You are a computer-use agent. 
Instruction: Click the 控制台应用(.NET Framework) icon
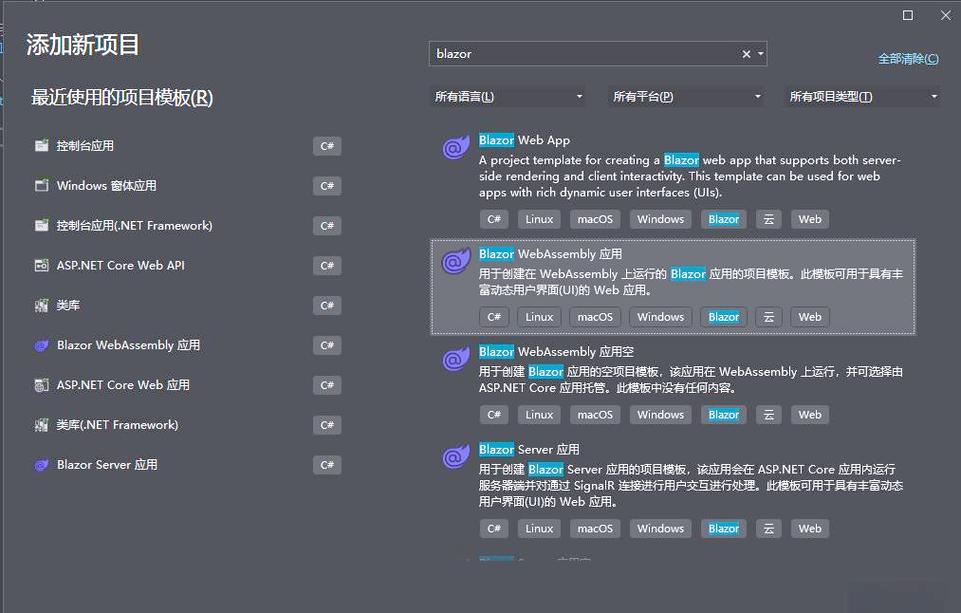click(x=41, y=226)
